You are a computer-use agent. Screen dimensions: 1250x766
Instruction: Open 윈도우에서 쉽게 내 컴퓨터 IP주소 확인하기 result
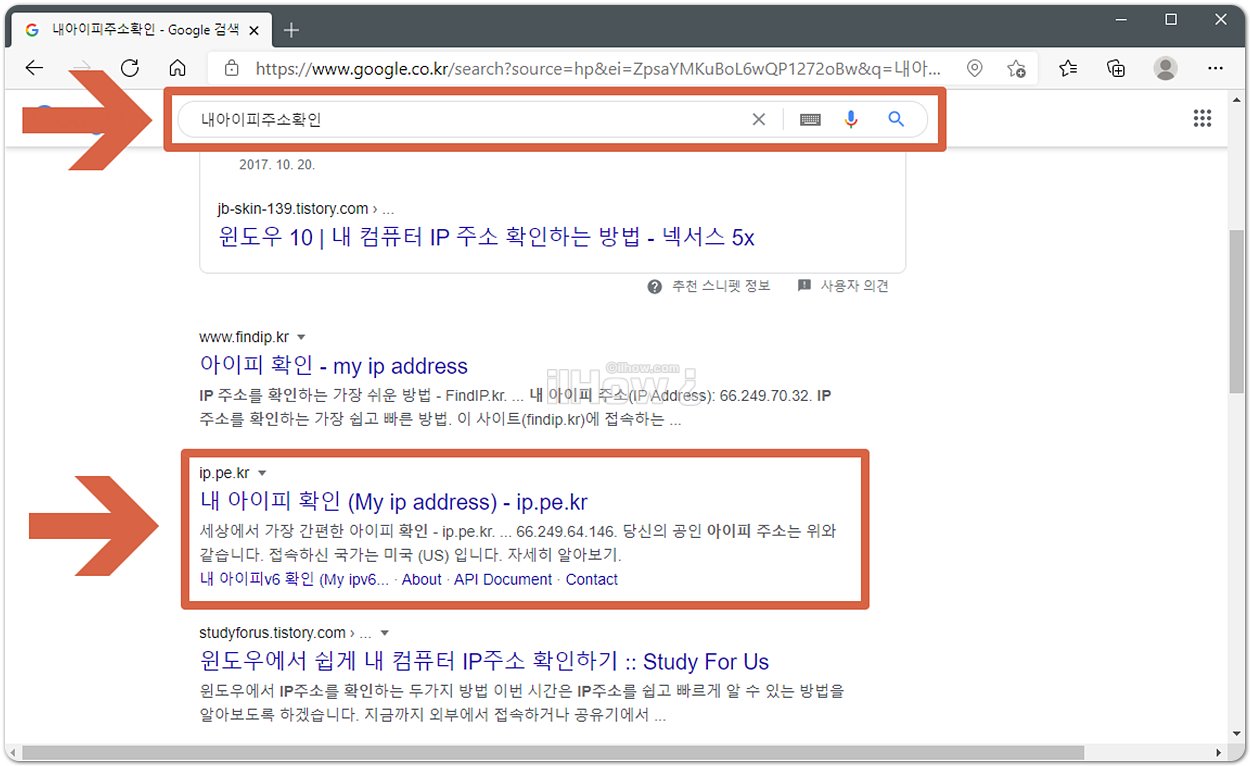[x=484, y=662]
